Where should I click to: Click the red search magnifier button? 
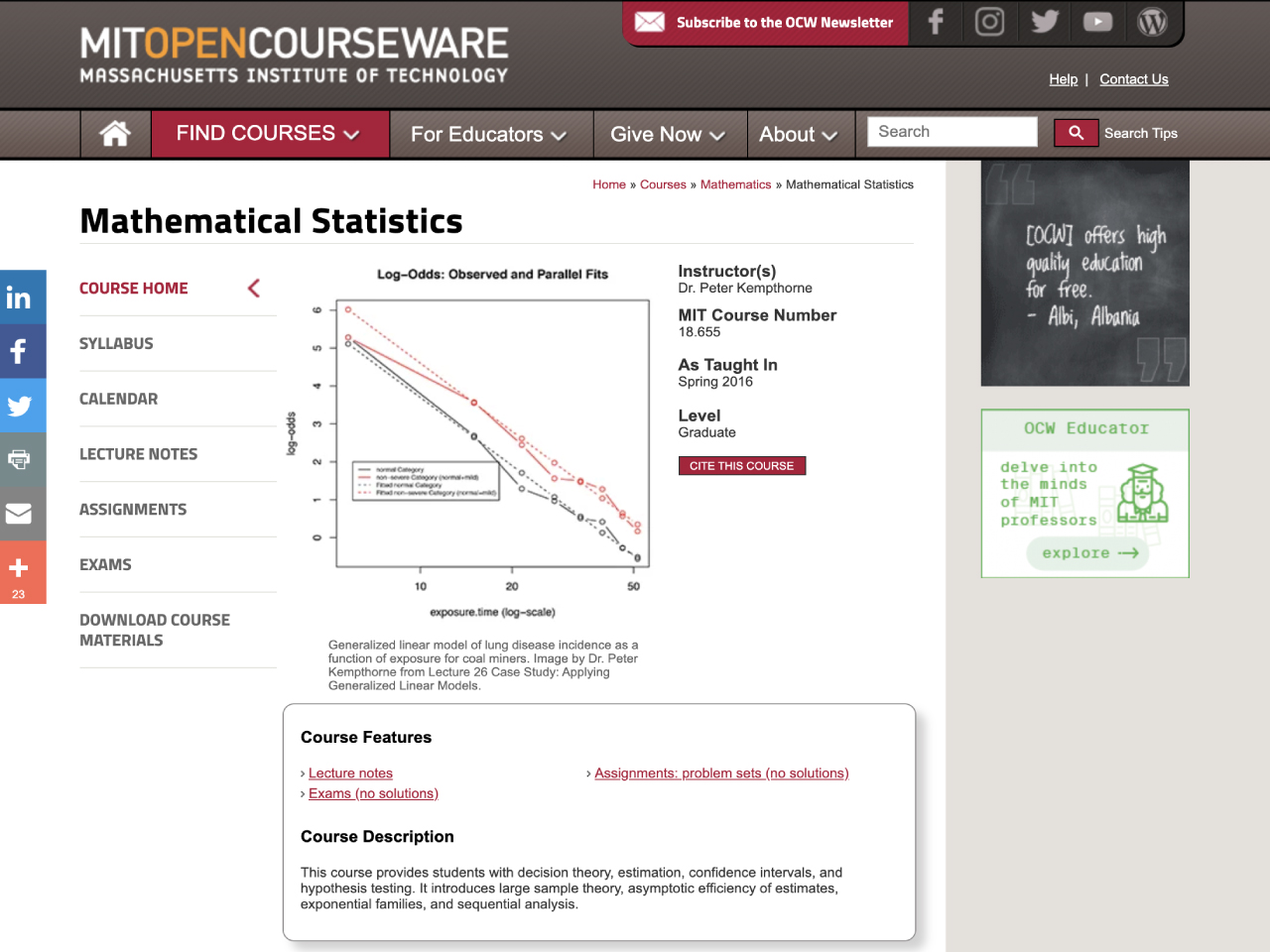click(x=1077, y=133)
